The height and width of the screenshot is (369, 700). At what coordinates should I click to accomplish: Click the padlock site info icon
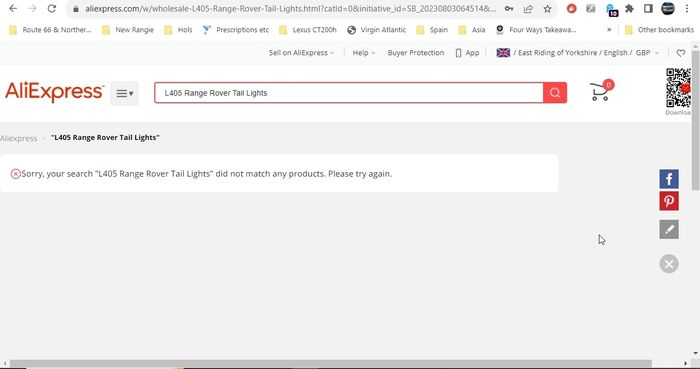point(75,9)
